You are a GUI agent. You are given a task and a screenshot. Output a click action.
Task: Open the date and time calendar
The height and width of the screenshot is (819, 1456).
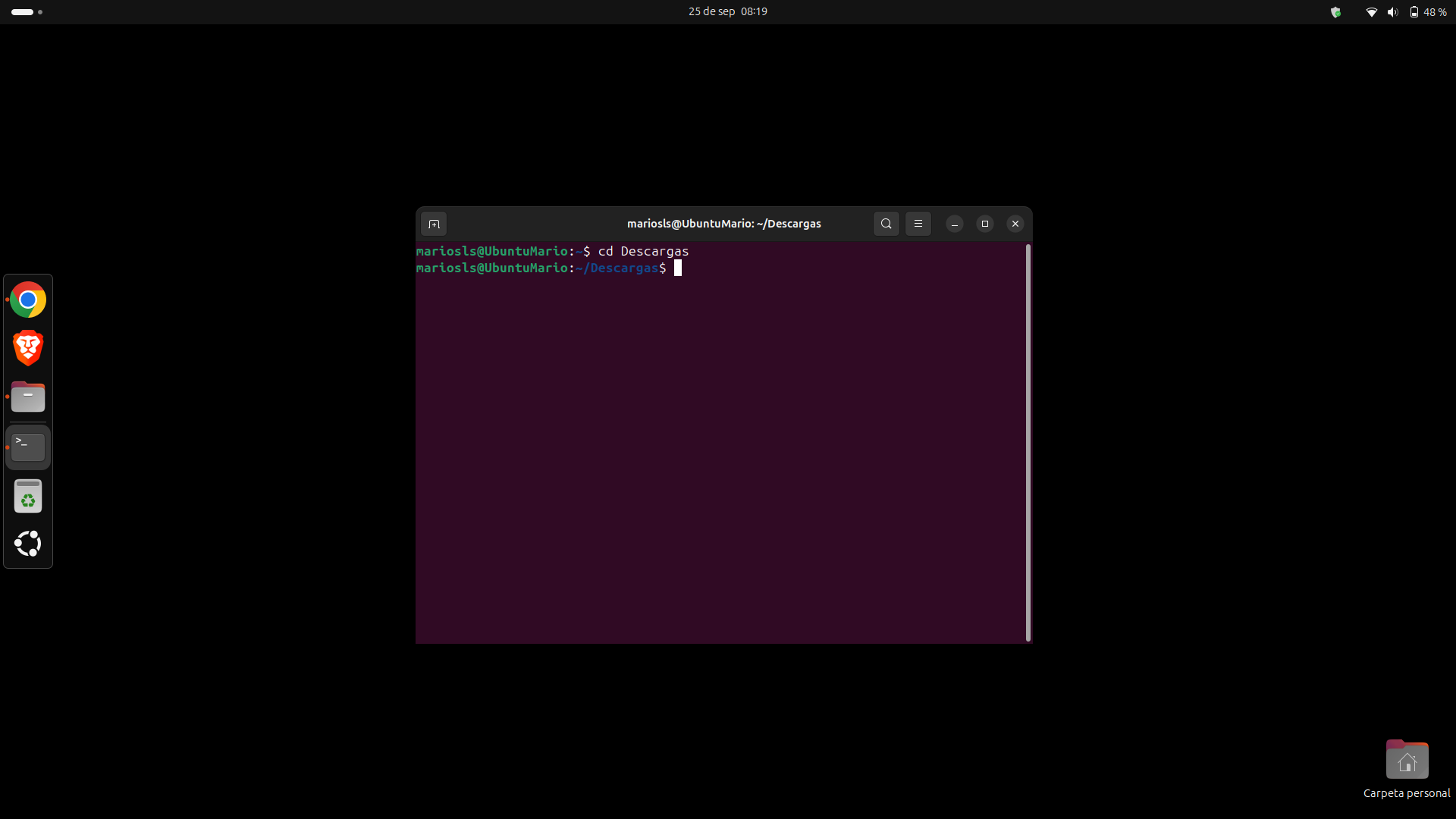pos(728,12)
